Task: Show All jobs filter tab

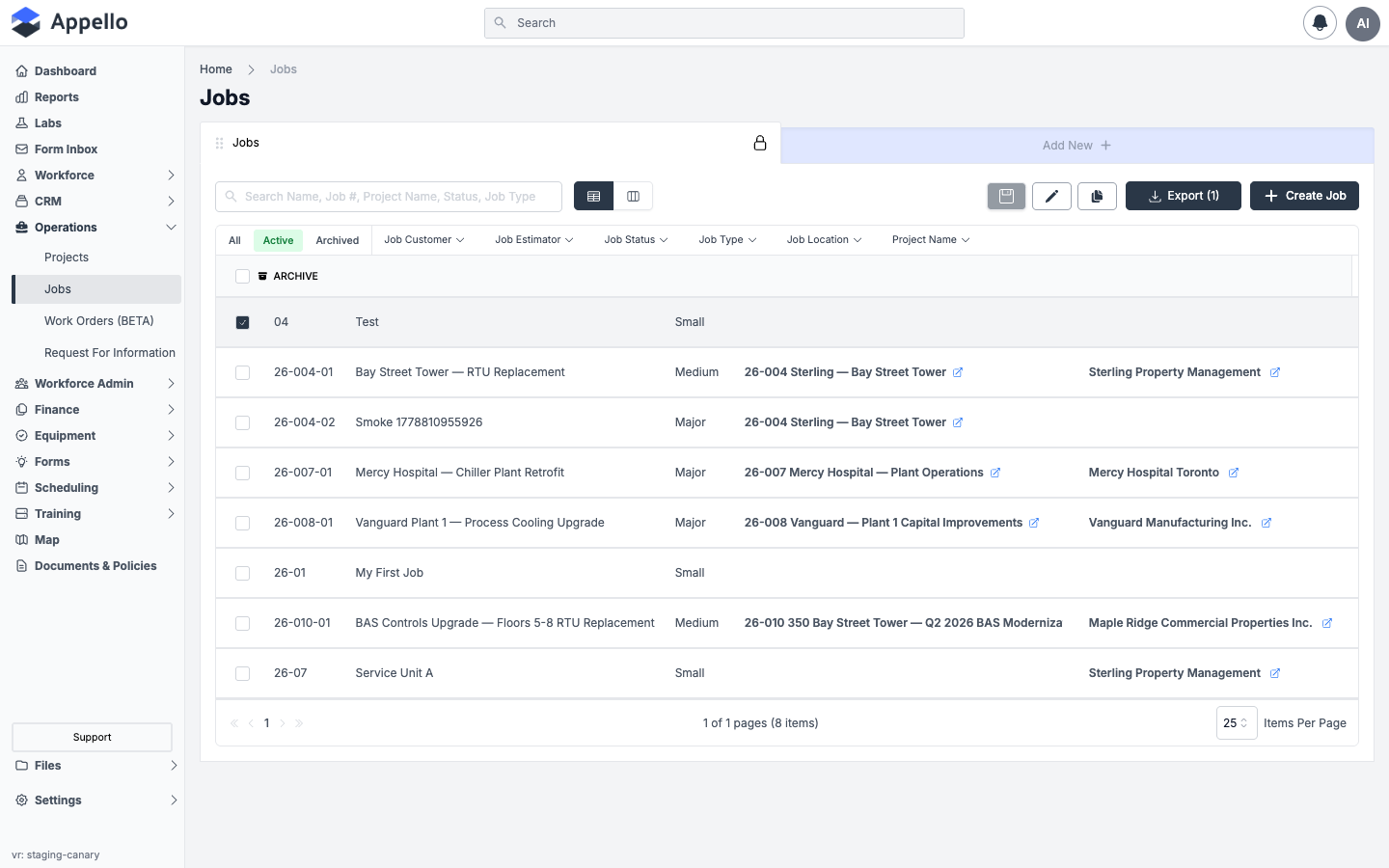Action: coord(234,240)
